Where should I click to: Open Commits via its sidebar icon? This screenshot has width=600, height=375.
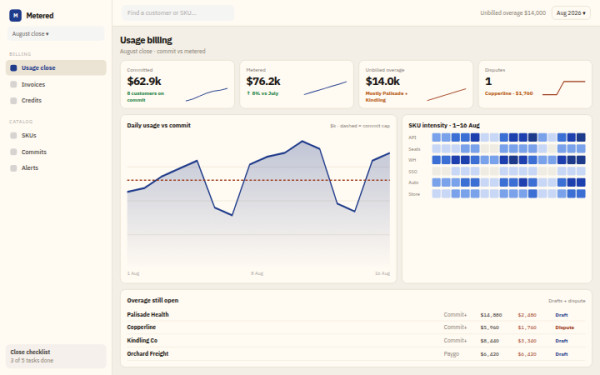[13, 152]
